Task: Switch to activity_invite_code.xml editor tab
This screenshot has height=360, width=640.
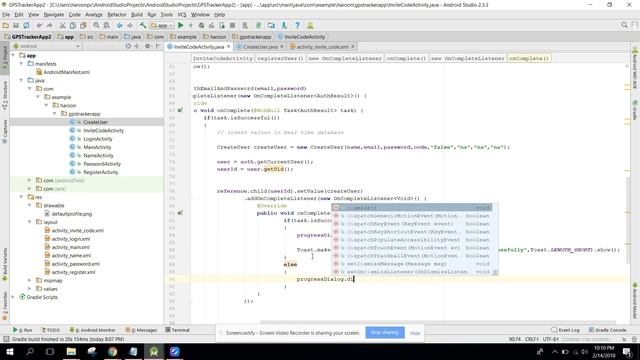Action: [322, 47]
